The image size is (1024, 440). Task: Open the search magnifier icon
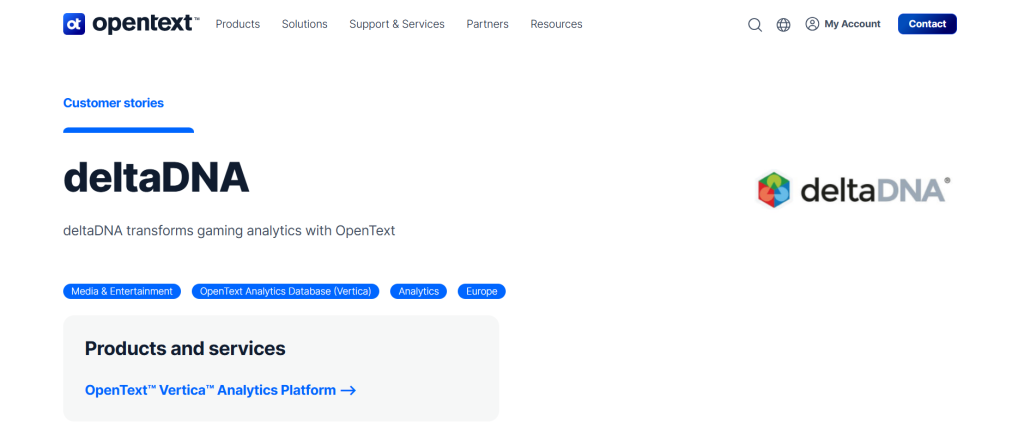click(x=755, y=25)
